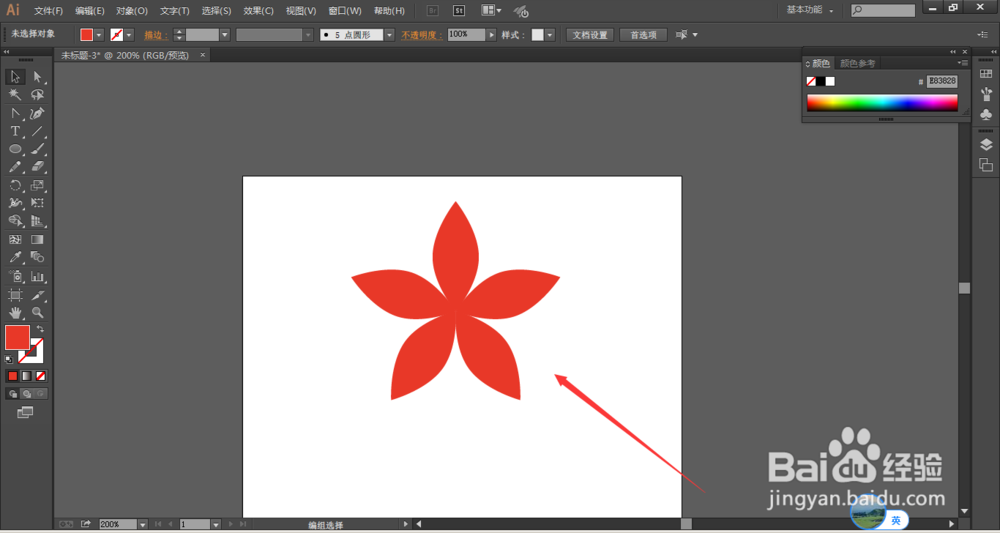Screen dimensions: 1000x533
Task: Select the Paintbrush tool
Action: coord(38,149)
